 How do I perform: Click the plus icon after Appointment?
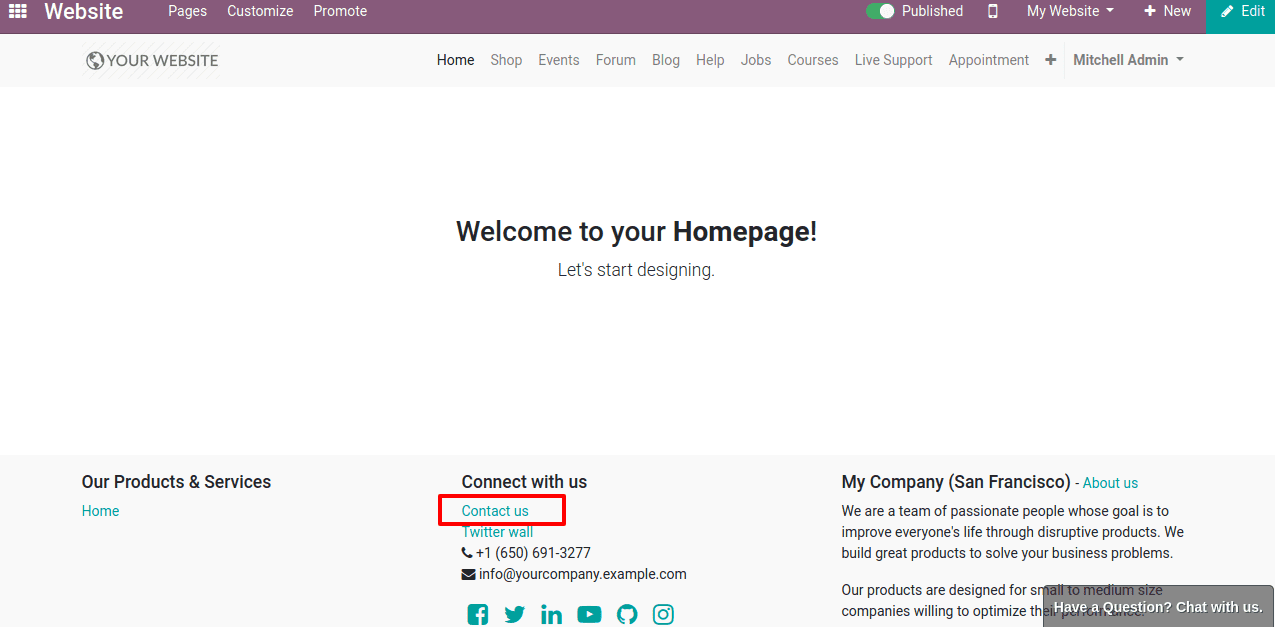pyautogui.click(x=1050, y=60)
